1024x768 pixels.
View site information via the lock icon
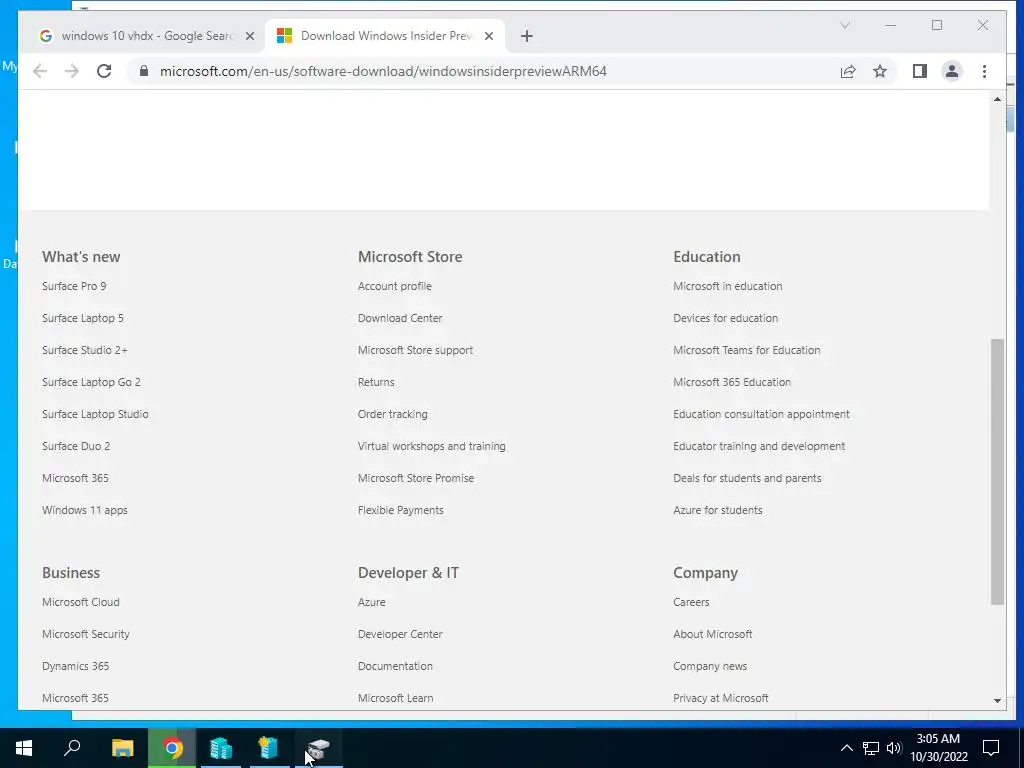[x=144, y=71]
